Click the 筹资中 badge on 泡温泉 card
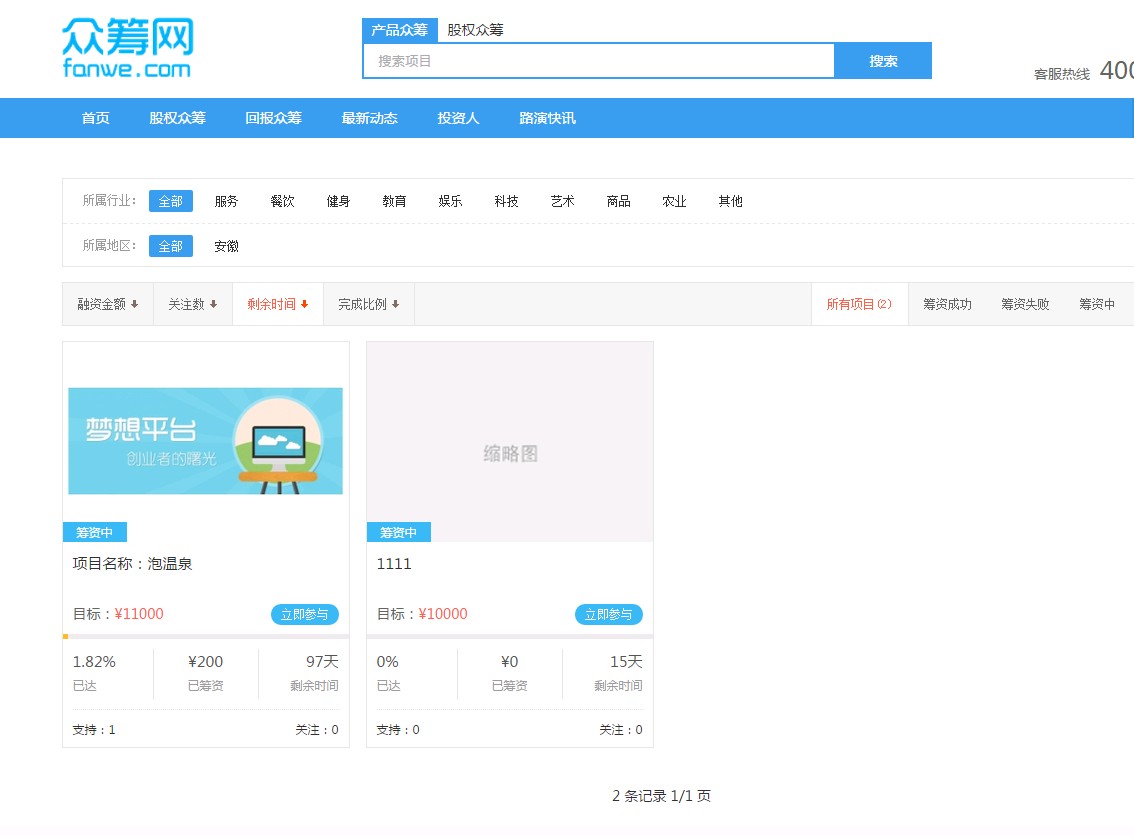Viewport: 1134px width, 836px height. (95, 531)
